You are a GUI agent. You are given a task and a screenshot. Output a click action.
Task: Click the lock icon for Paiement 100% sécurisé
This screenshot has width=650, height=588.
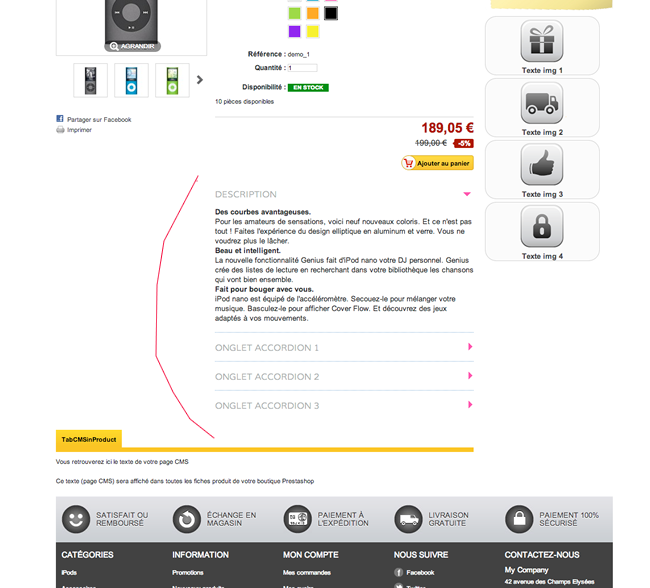[x=519, y=519]
